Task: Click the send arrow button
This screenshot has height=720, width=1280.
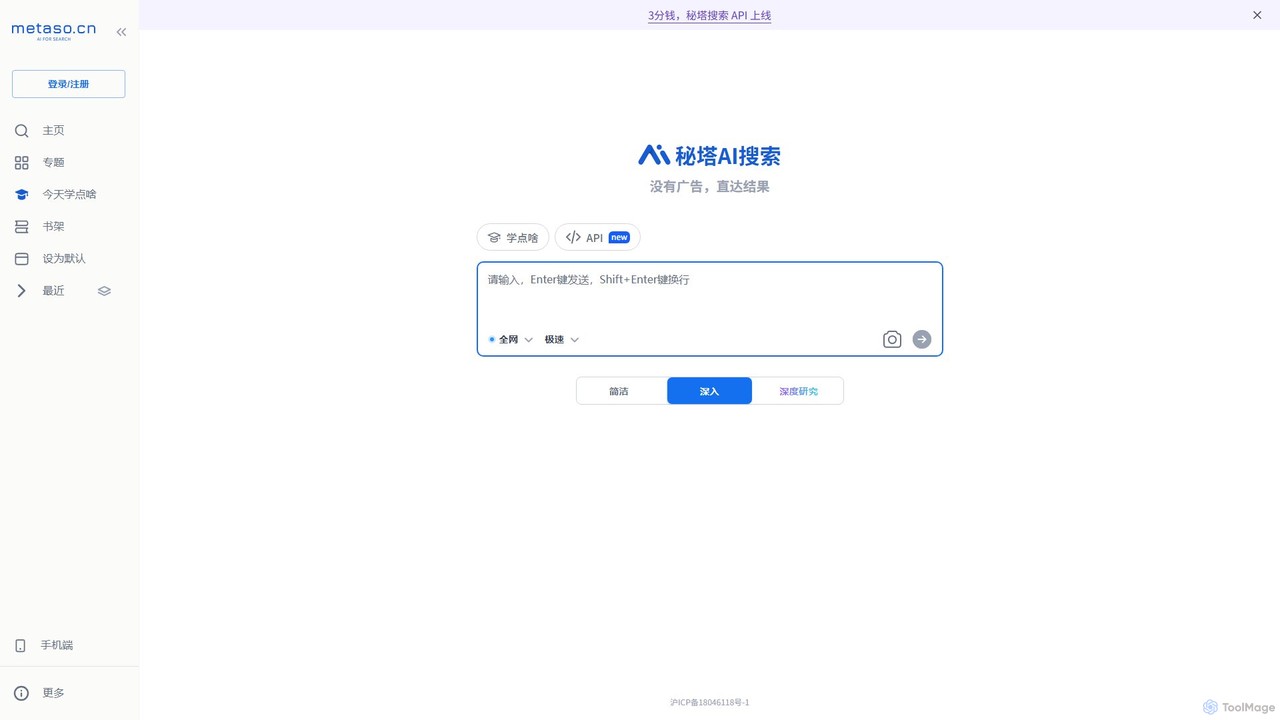Action: 922,340
